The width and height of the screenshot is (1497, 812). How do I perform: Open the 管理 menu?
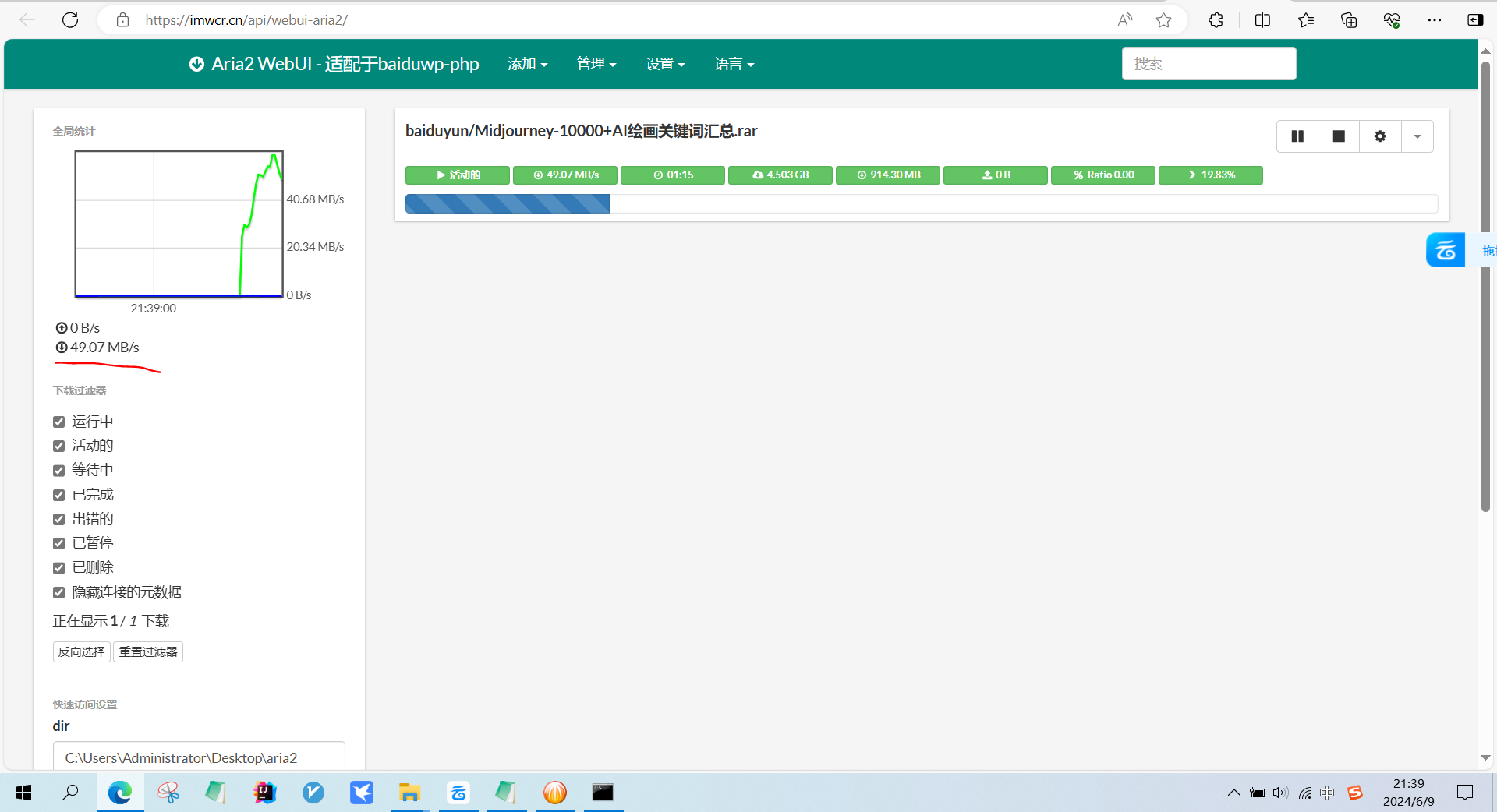(596, 64)
